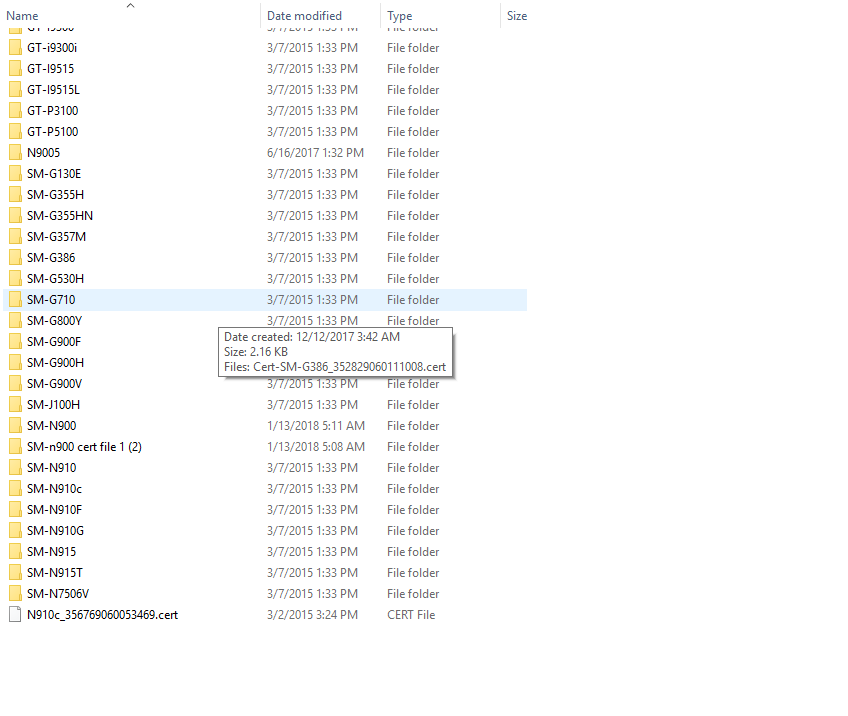Image resolution: width=848 pixels, height=716 pixels.
Task: Select the GT-P3100 folder icon
Action: [x=15, y=111]
